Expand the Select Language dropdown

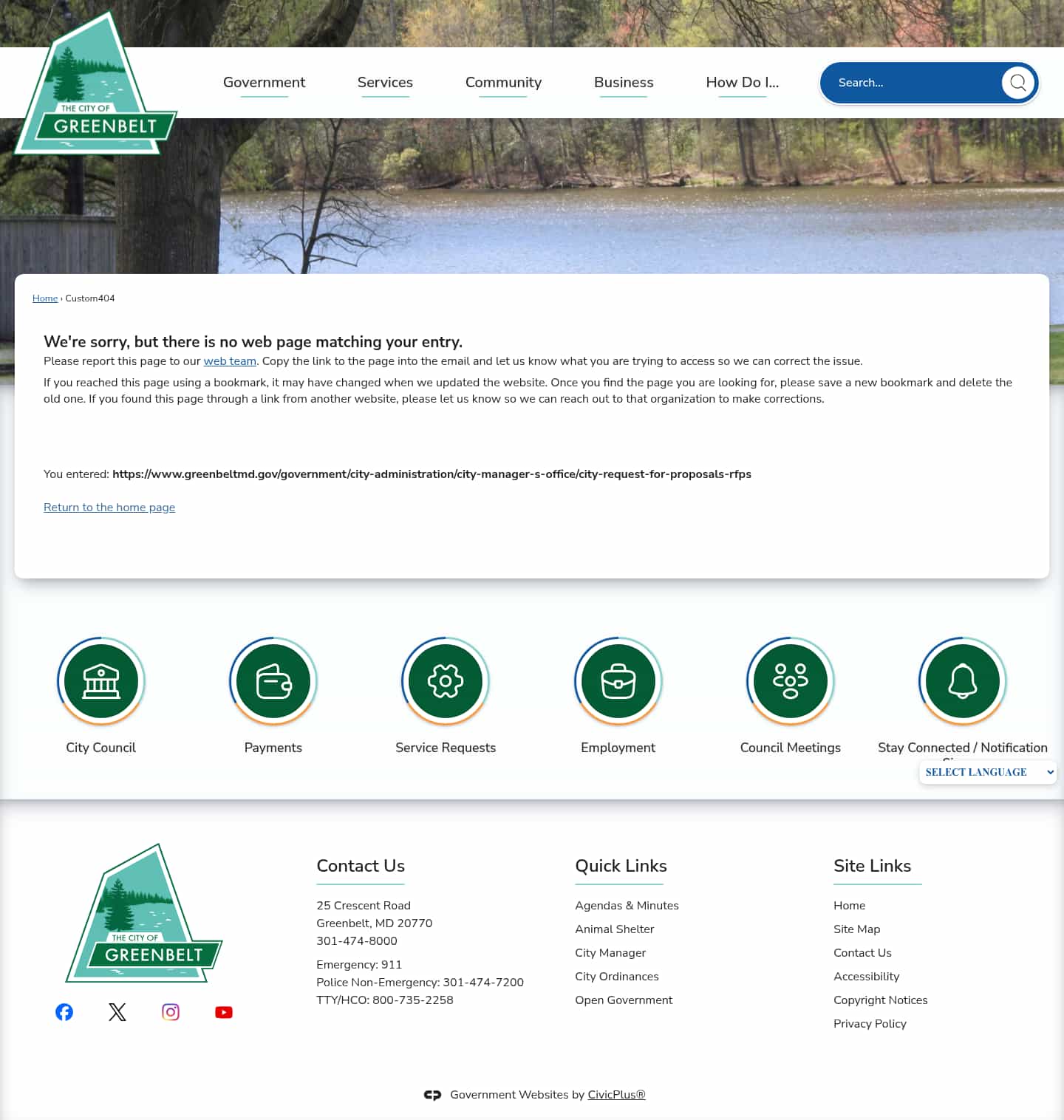point(987,772)
